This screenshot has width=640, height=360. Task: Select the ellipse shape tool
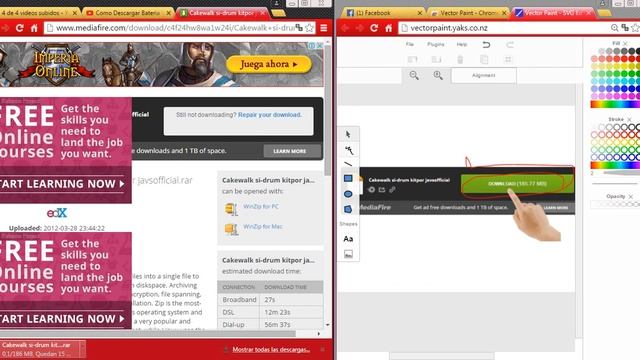click(x=348, y=194)
